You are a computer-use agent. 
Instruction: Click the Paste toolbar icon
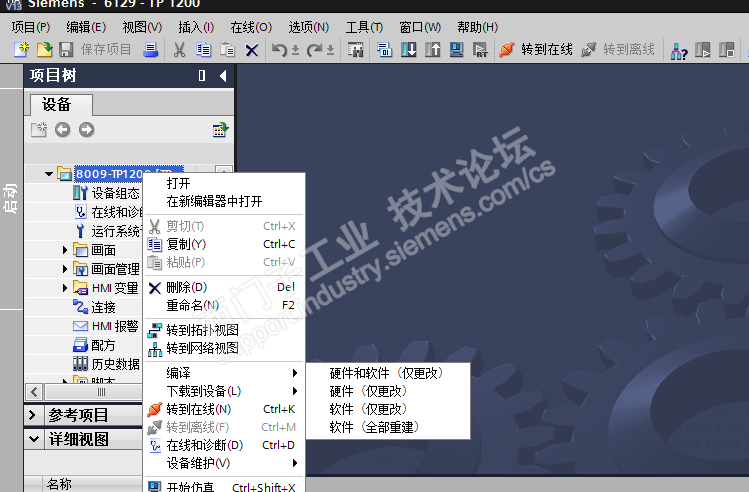[x=227, y=49]
